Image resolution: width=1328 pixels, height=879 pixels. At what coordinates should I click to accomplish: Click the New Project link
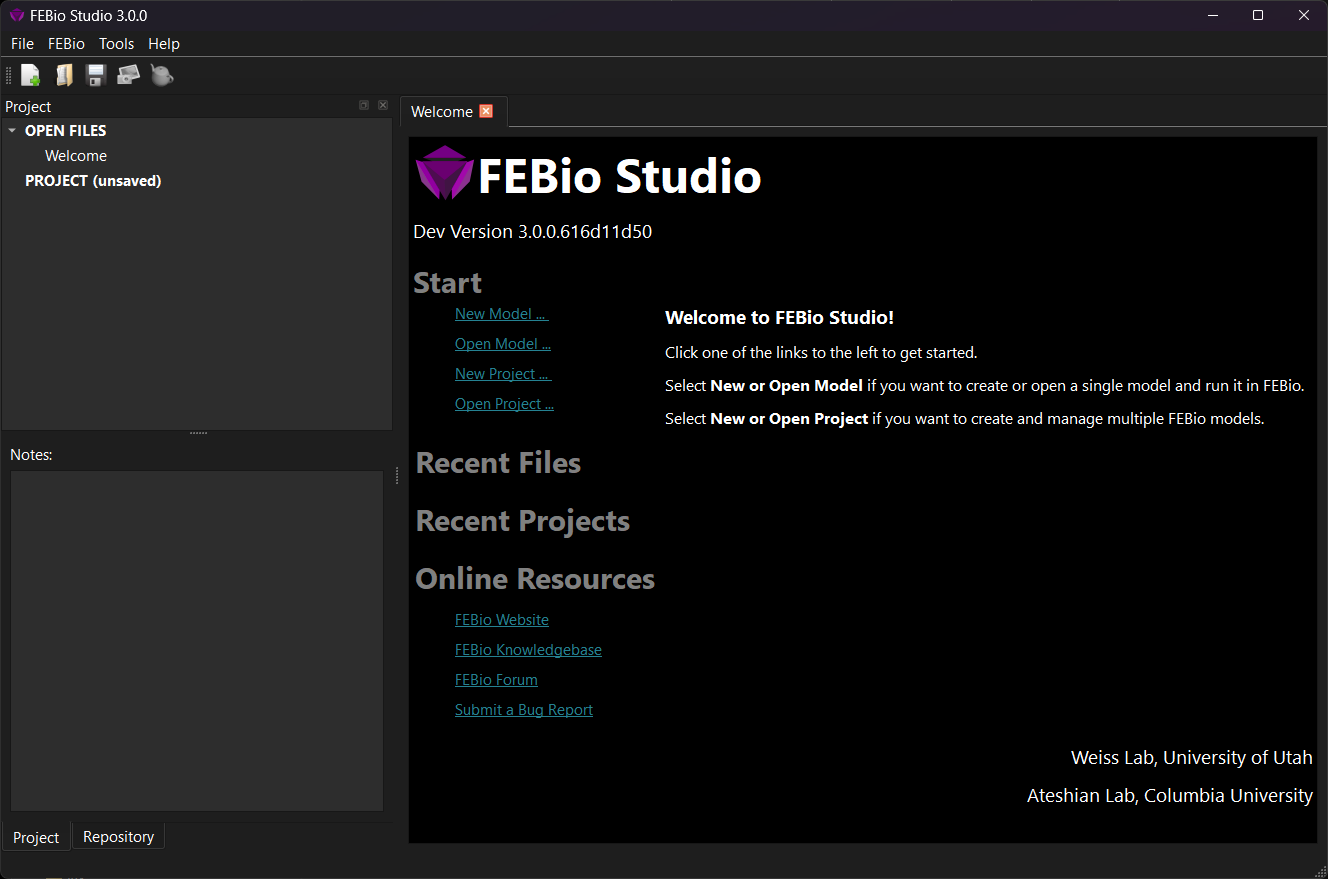503,374
